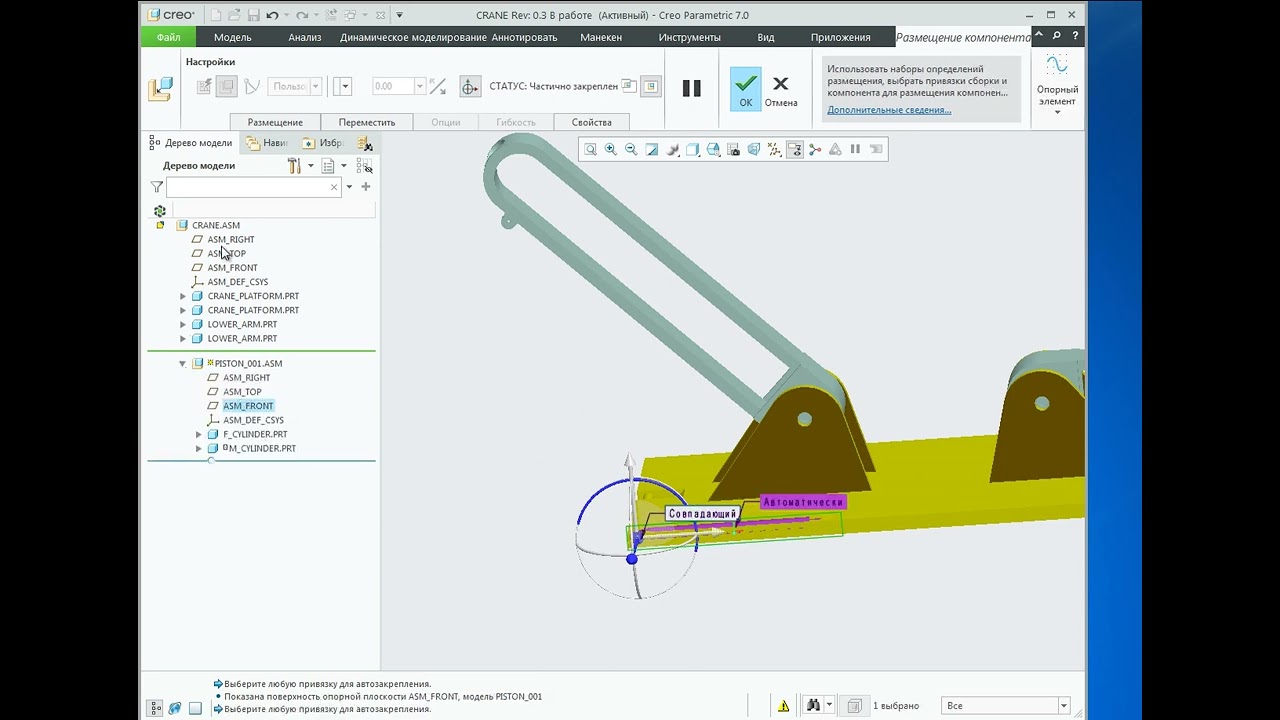
Task: Click the large pause feature button in ribbon
Action: (692, 88)
